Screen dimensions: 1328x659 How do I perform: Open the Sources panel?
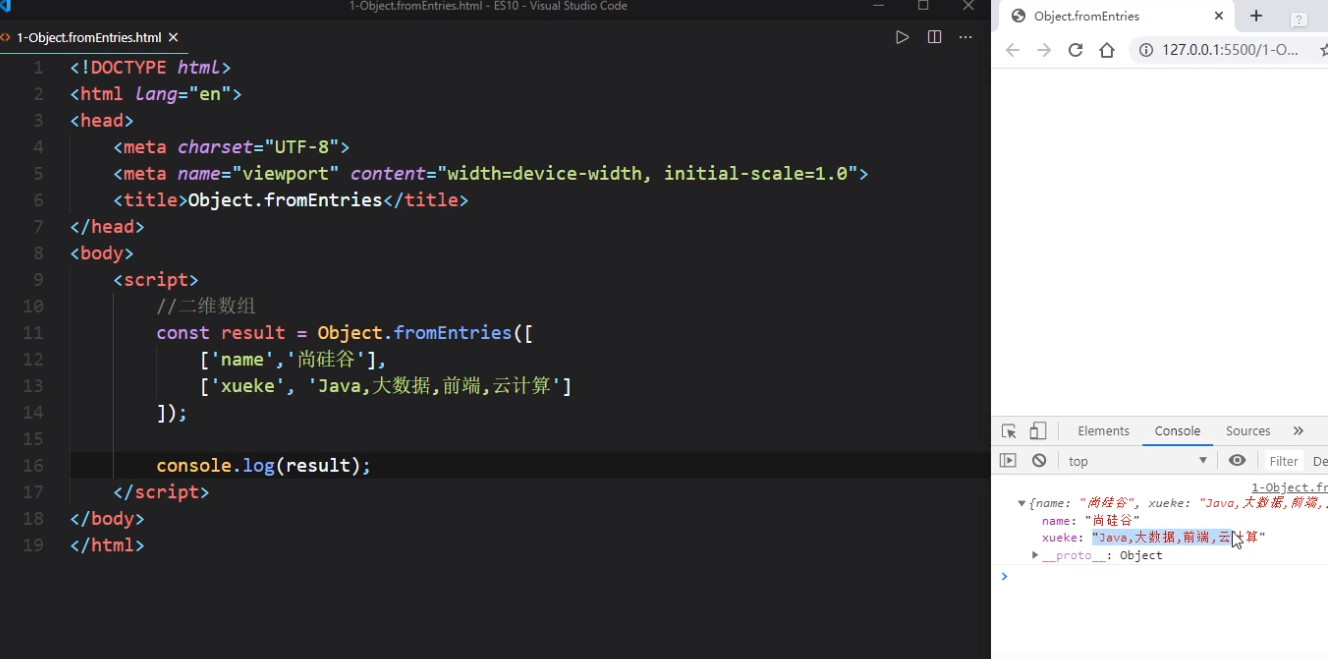1247,431
